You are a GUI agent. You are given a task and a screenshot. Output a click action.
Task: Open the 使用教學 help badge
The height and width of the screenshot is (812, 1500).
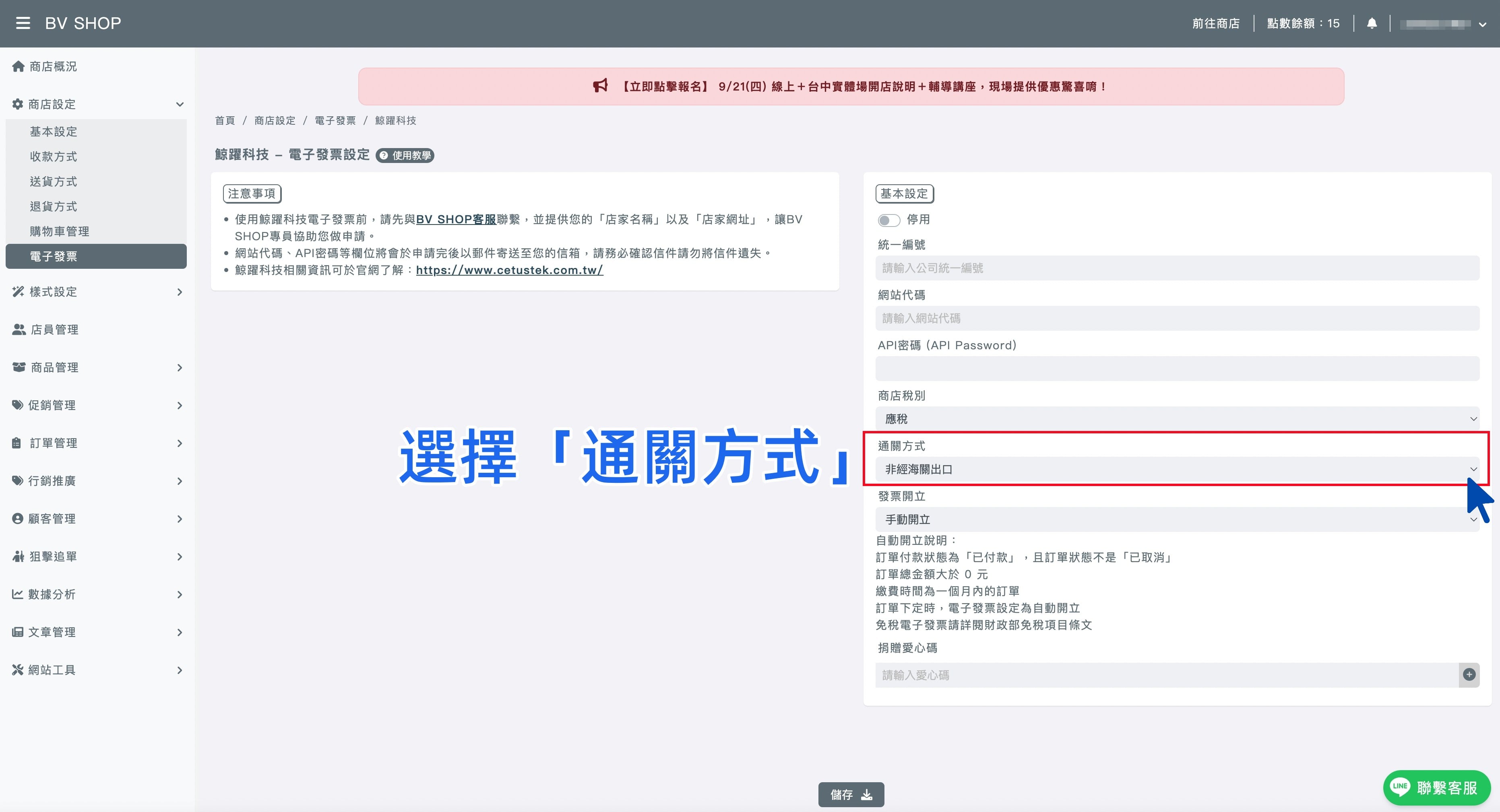(405, 155)
